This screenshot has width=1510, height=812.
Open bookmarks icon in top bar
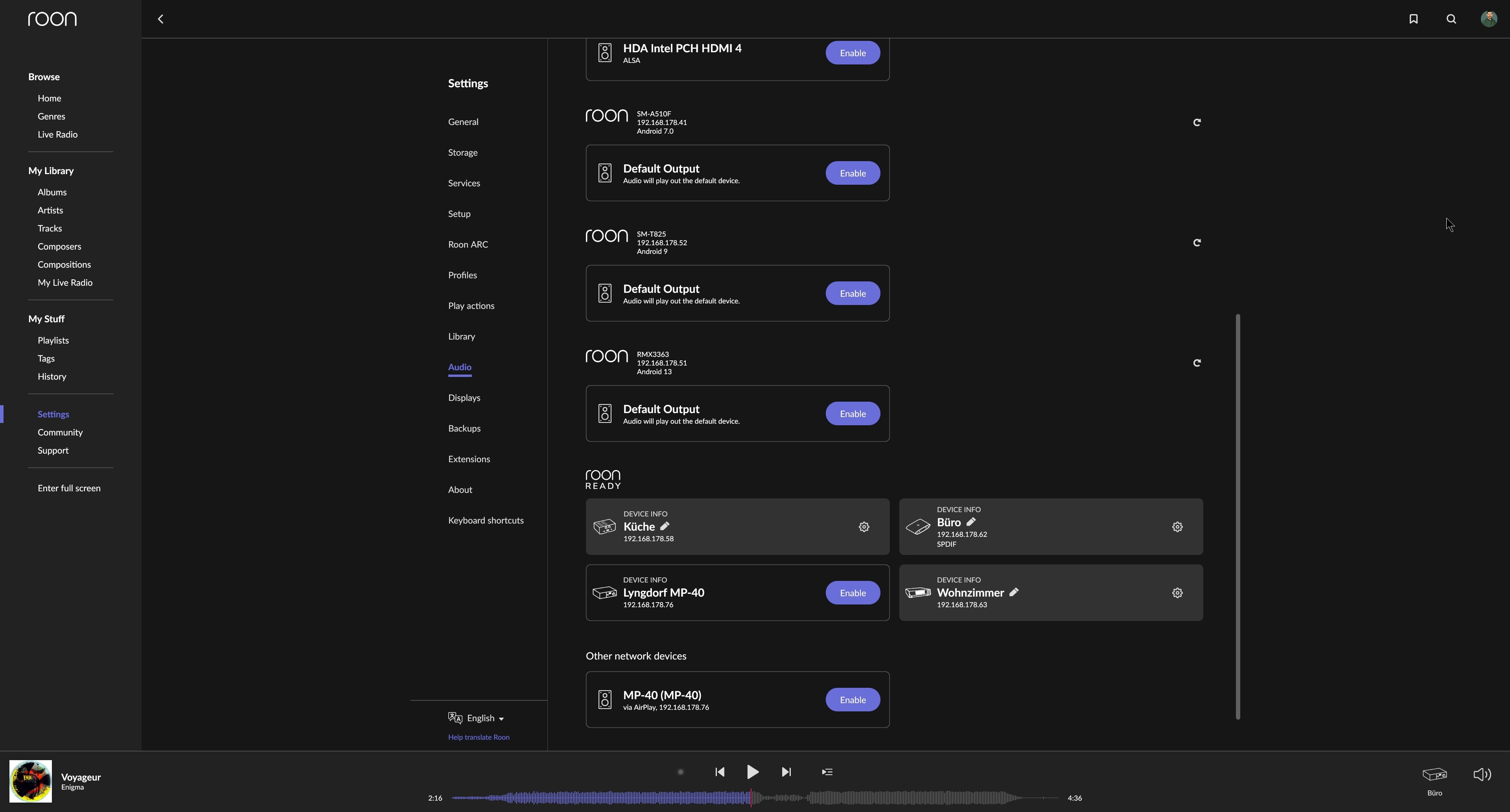coord(1413,19)
